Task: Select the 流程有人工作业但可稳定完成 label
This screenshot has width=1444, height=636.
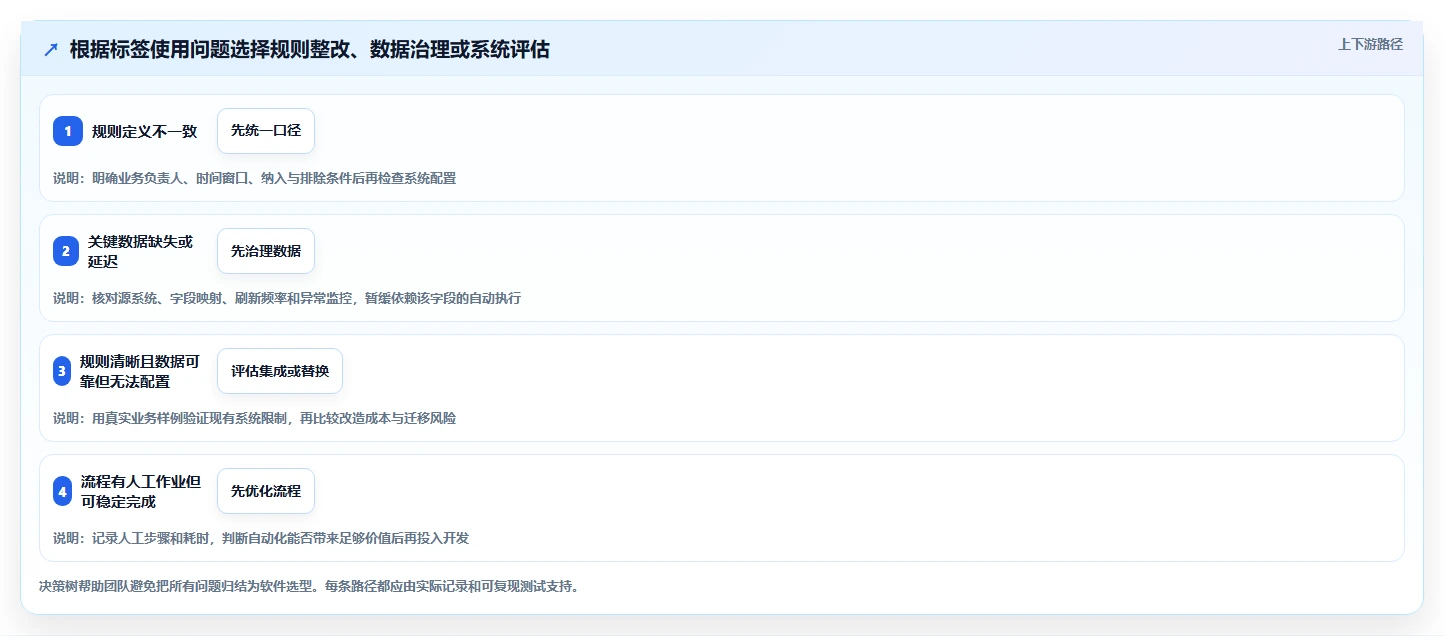Action: 141,491
